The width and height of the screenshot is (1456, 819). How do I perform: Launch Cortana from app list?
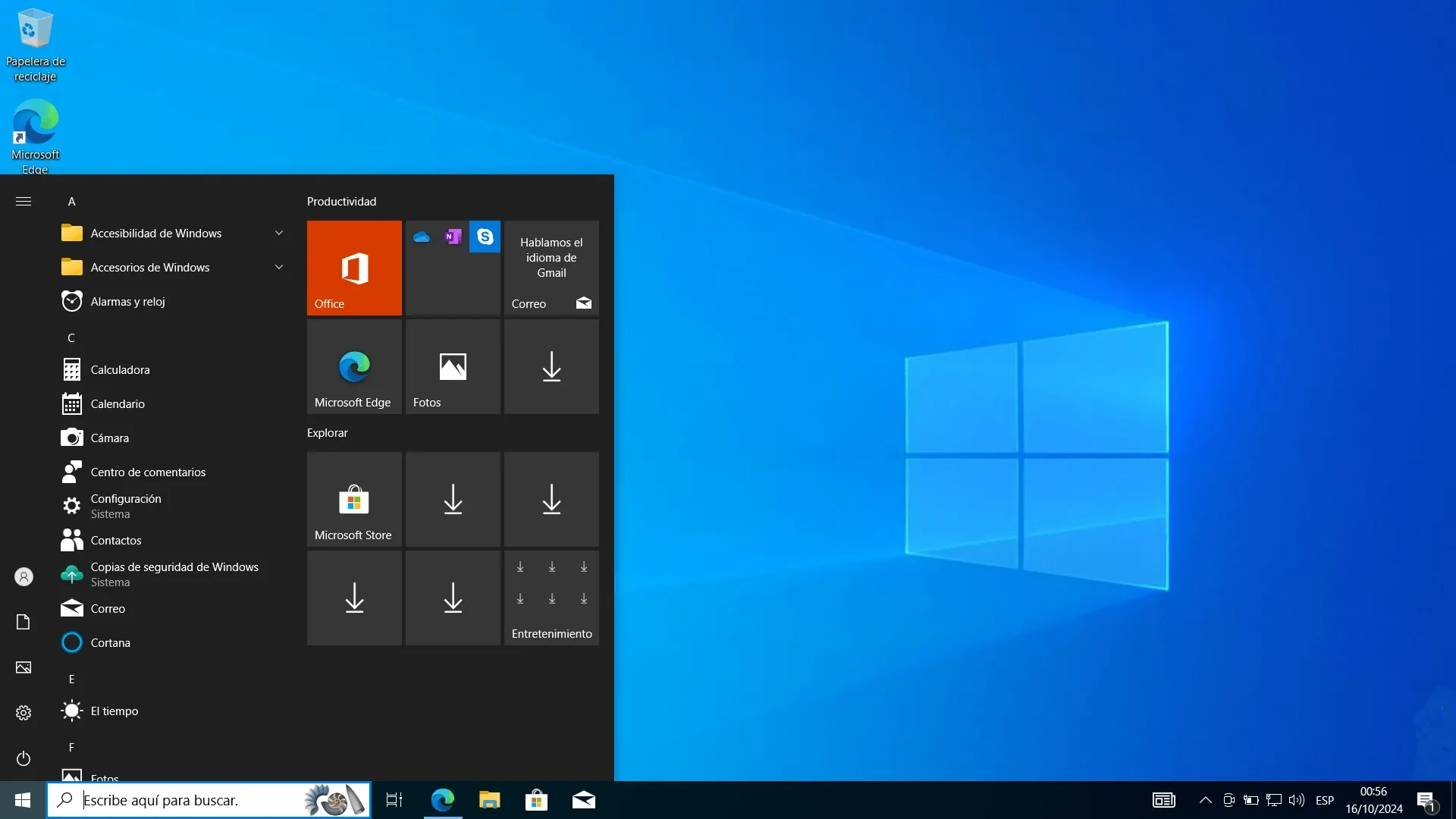(x=174, y=642)
